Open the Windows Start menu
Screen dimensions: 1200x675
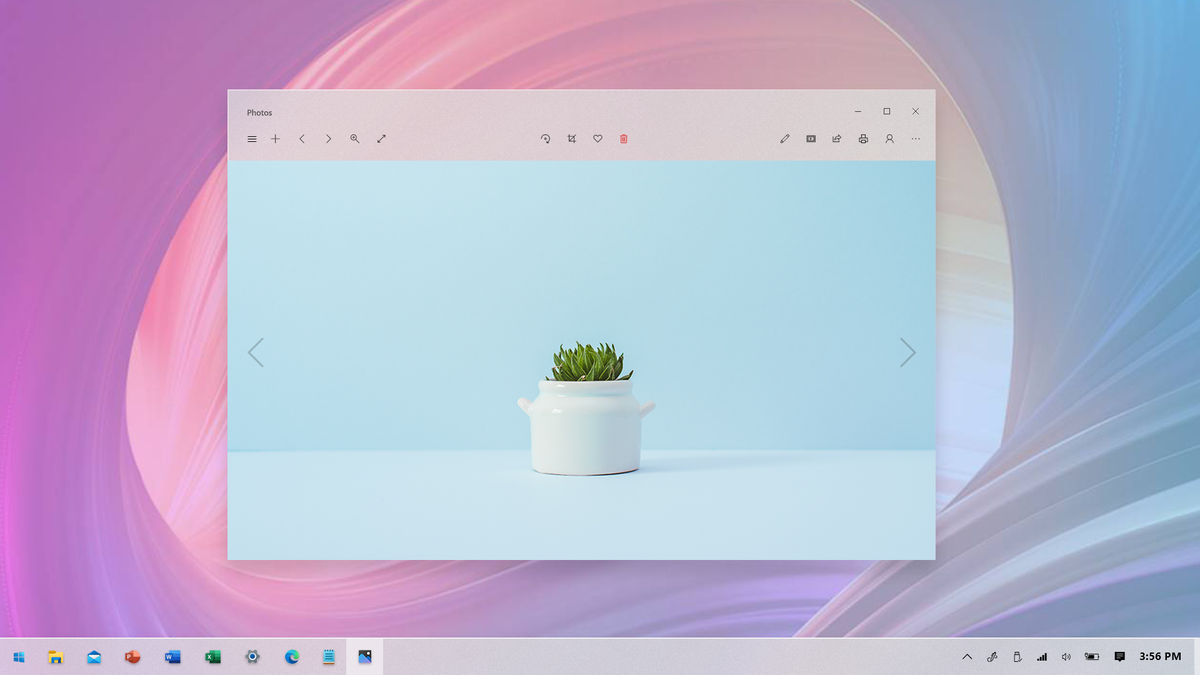click(19, 657)
